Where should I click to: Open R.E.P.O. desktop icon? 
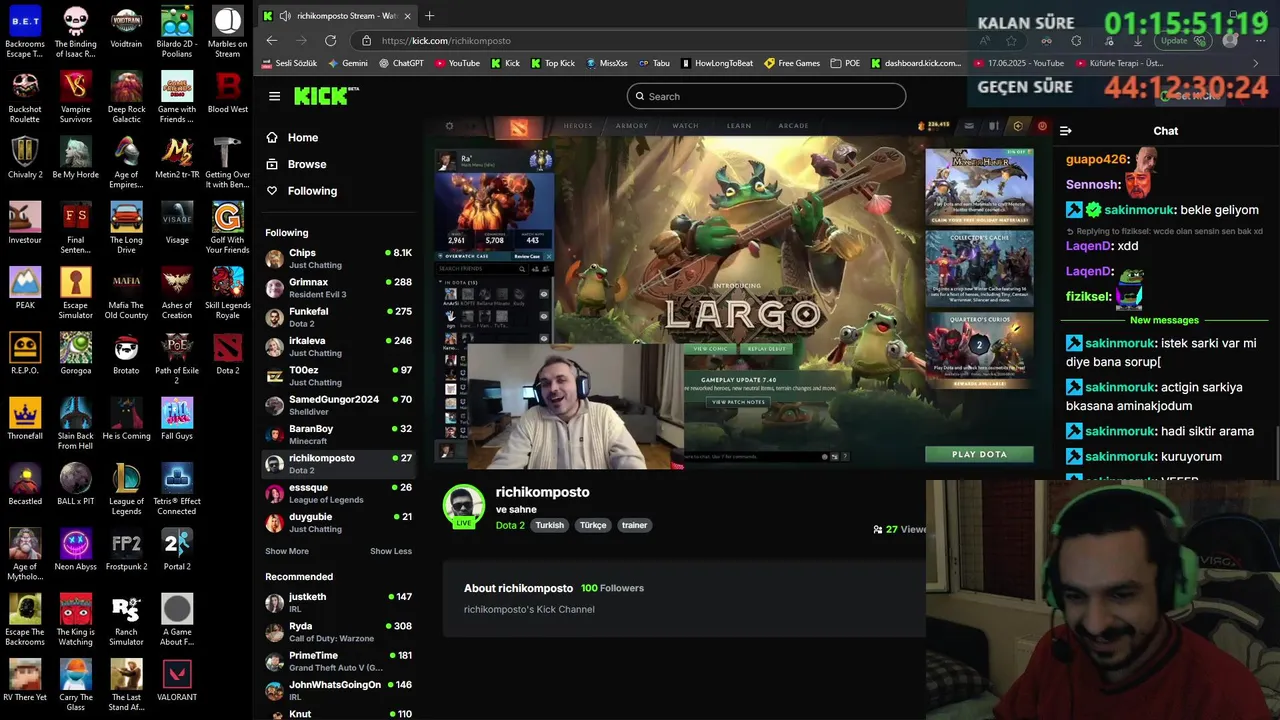point(25,354)
